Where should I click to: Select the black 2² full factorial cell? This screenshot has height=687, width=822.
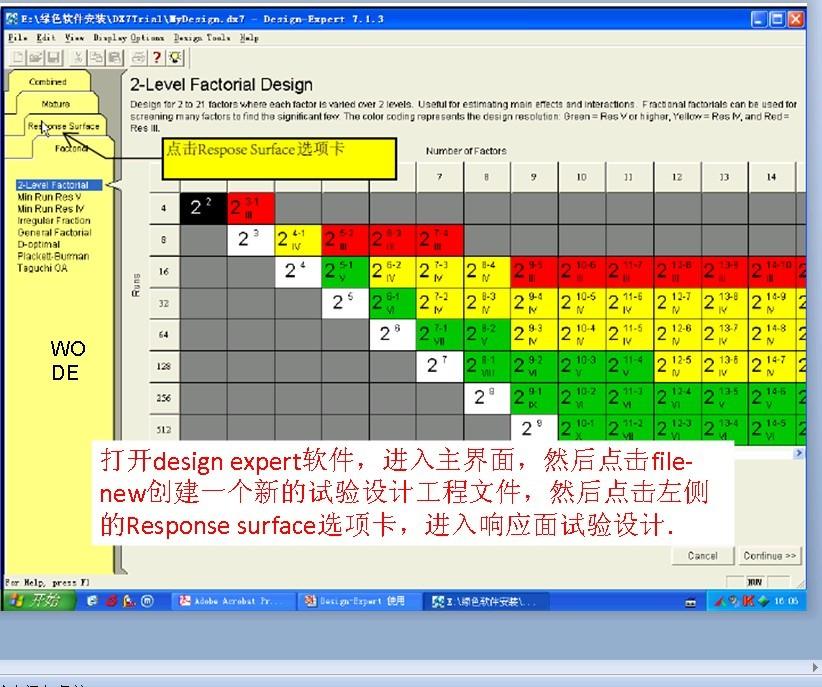click(x=203, y=208)
